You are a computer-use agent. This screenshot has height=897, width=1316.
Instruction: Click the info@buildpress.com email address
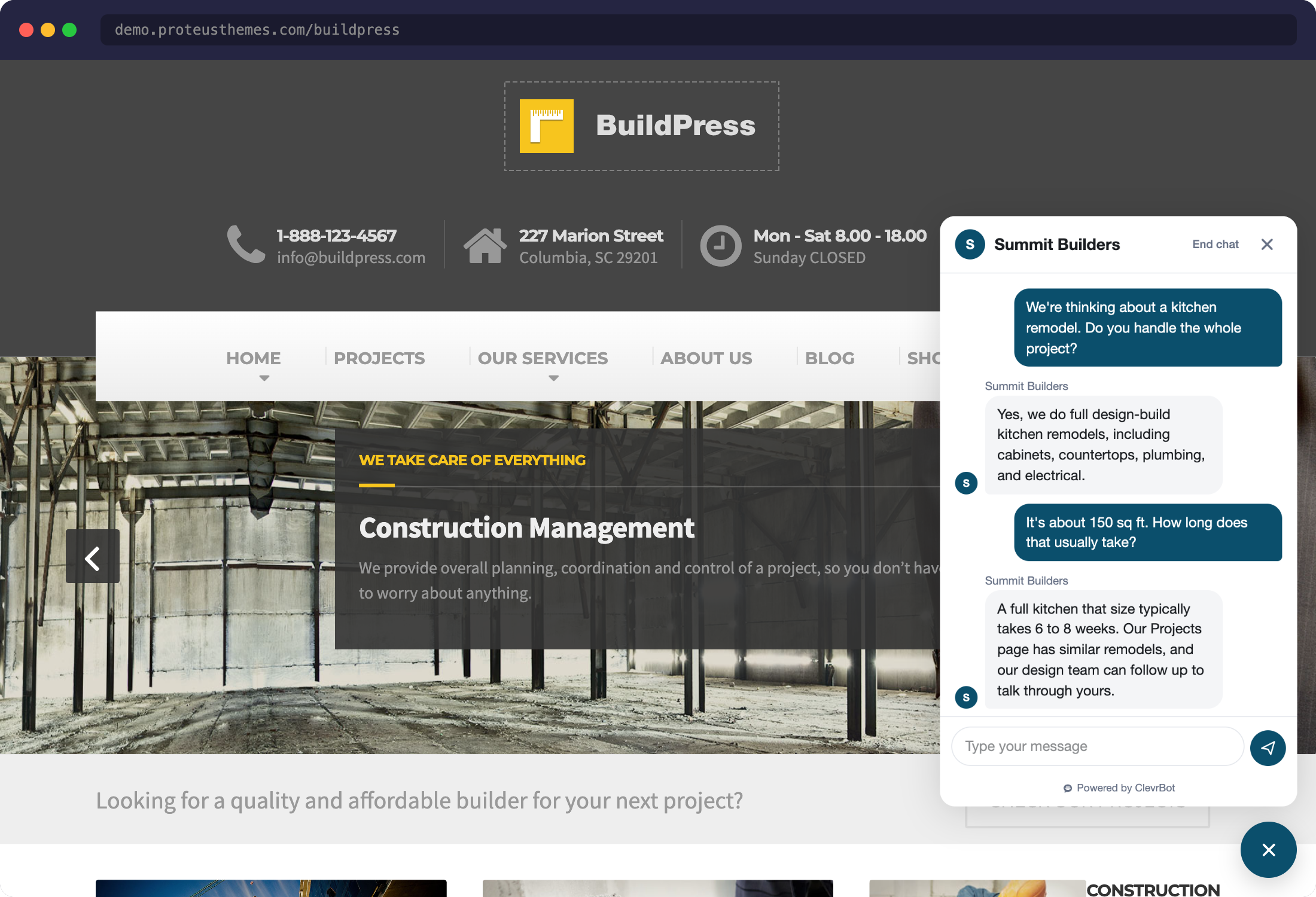click(351, 258)
